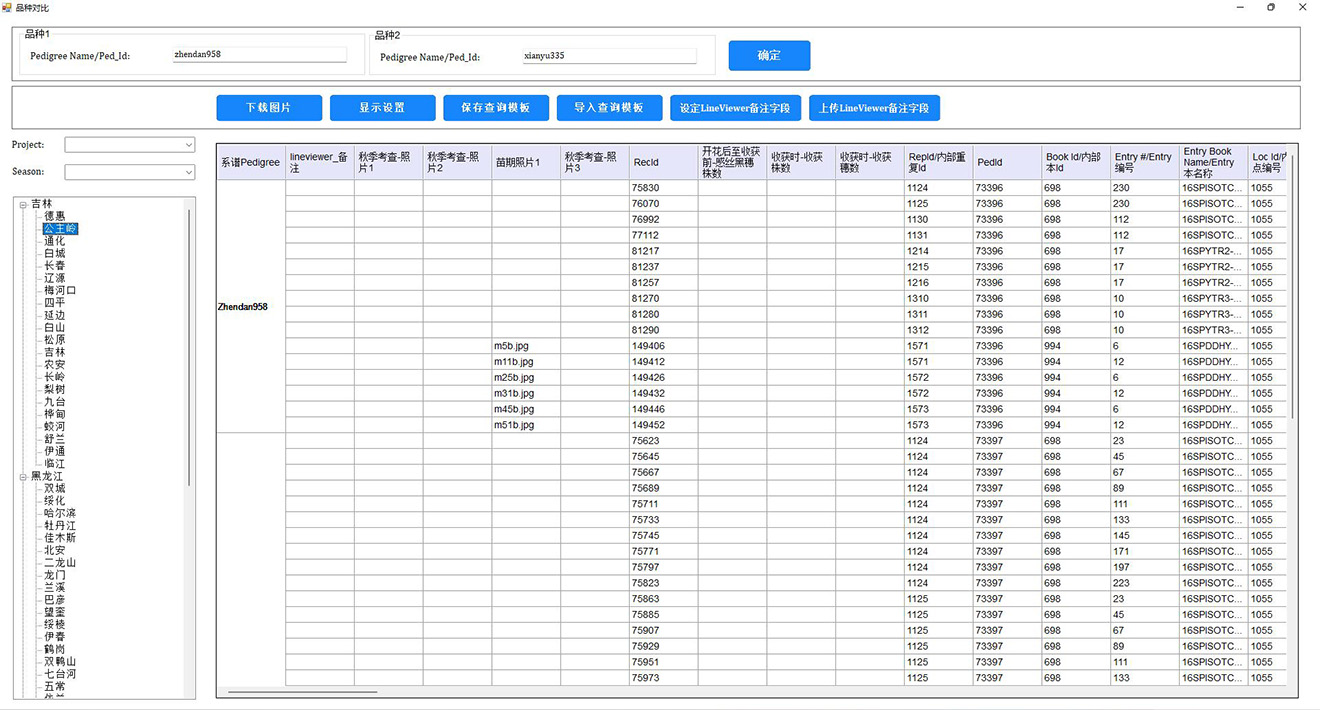Select 通化 in the location tree
The height and width of the screenshot is (710, 1320).
(x=54, y=241)
